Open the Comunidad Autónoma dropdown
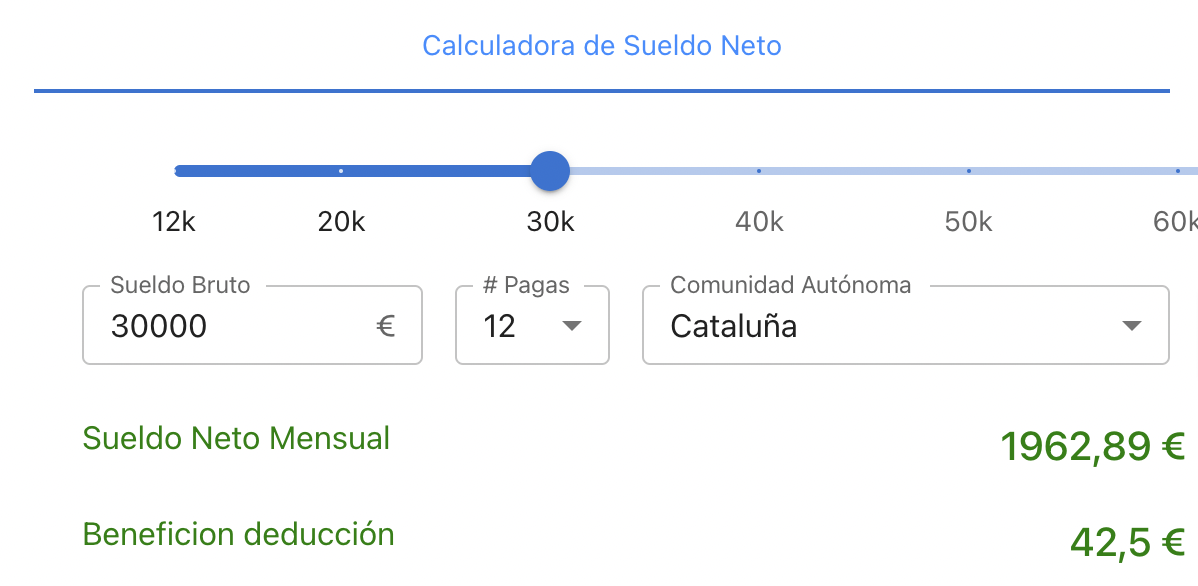 [x=905, y=326]
